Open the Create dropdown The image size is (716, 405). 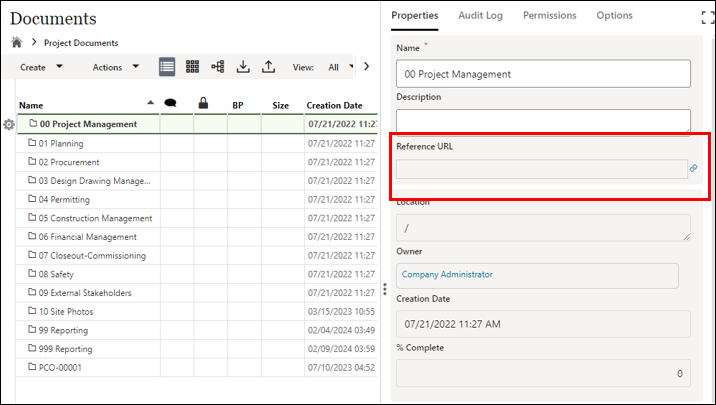(41, 67)
